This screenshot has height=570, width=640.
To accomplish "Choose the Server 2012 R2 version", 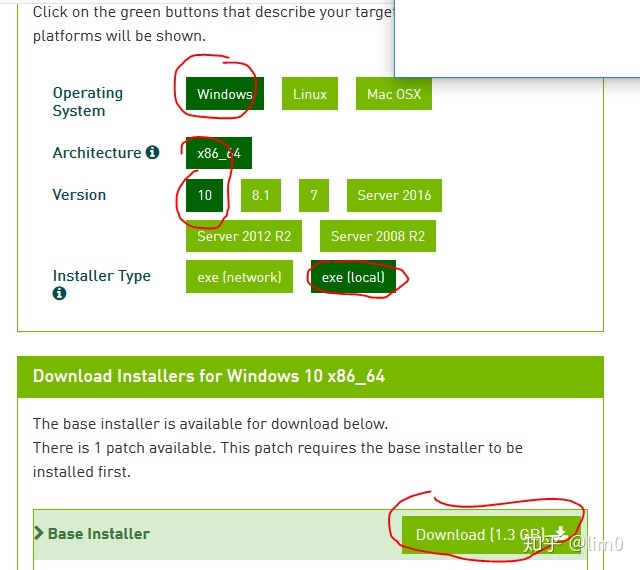I will coord(244,236).
